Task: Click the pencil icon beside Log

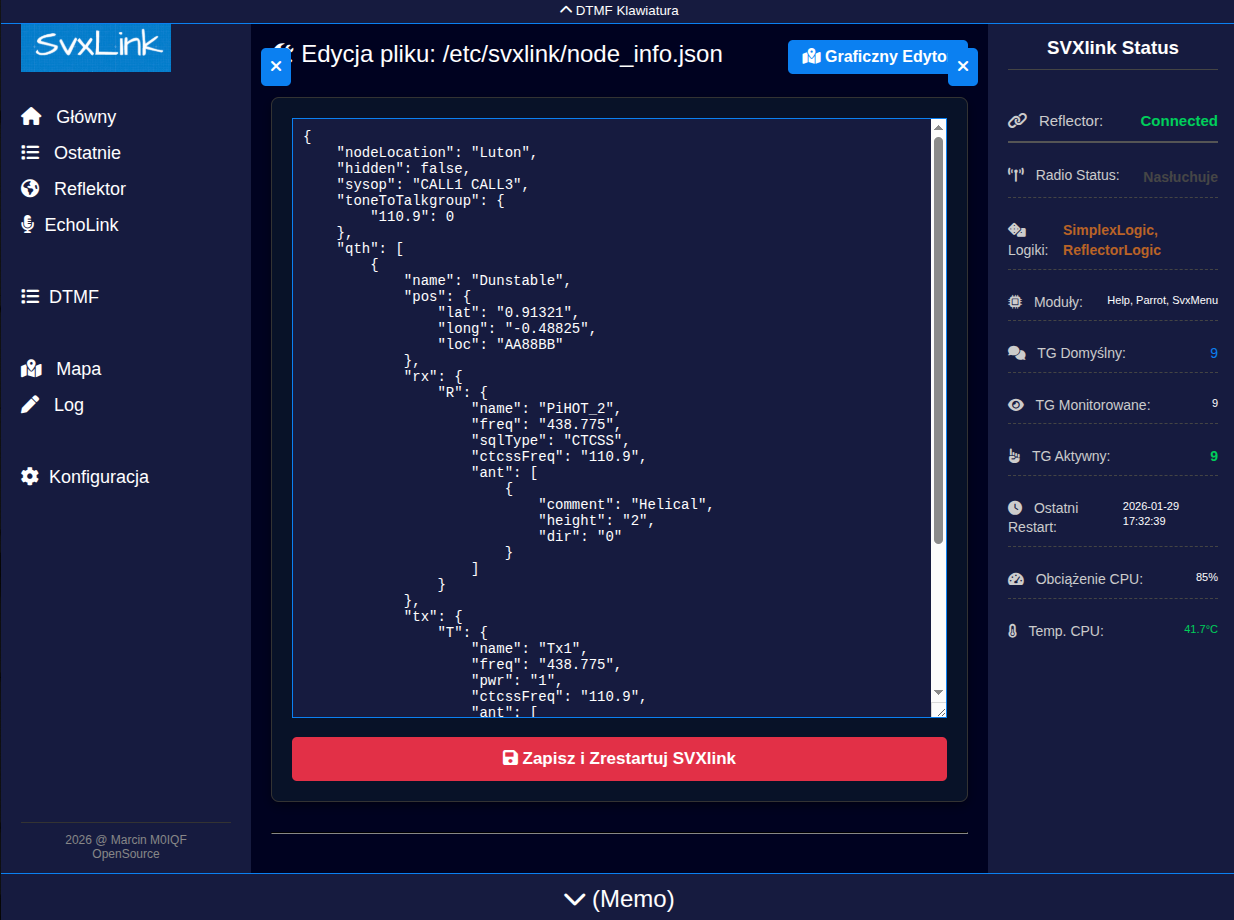Action: (31, 405)
